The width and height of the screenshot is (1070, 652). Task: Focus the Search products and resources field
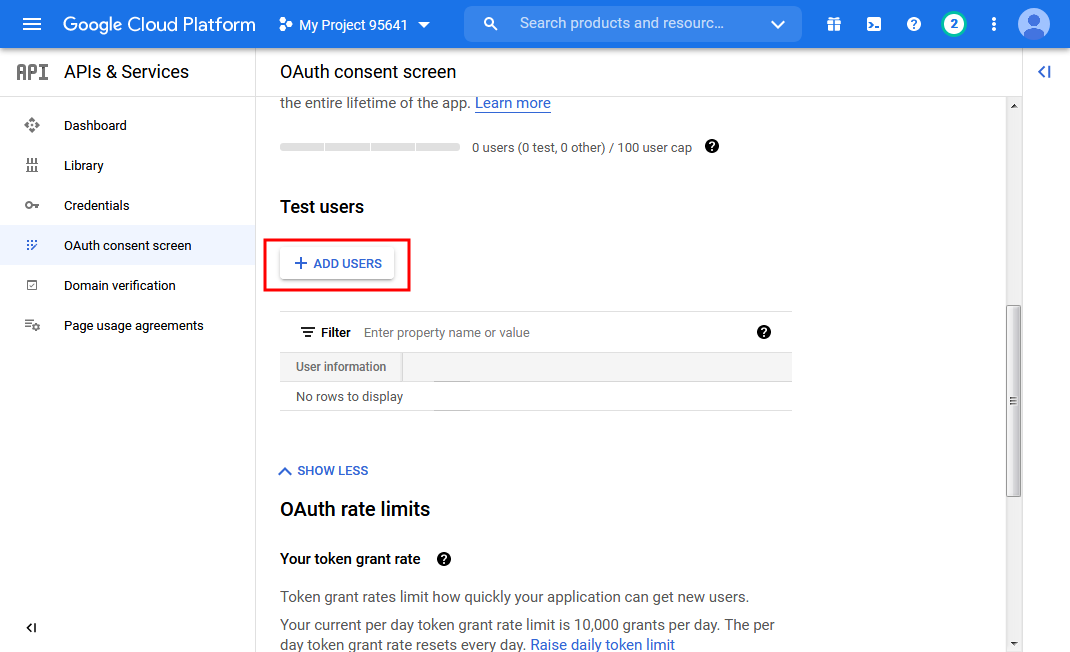pos(622,23)
